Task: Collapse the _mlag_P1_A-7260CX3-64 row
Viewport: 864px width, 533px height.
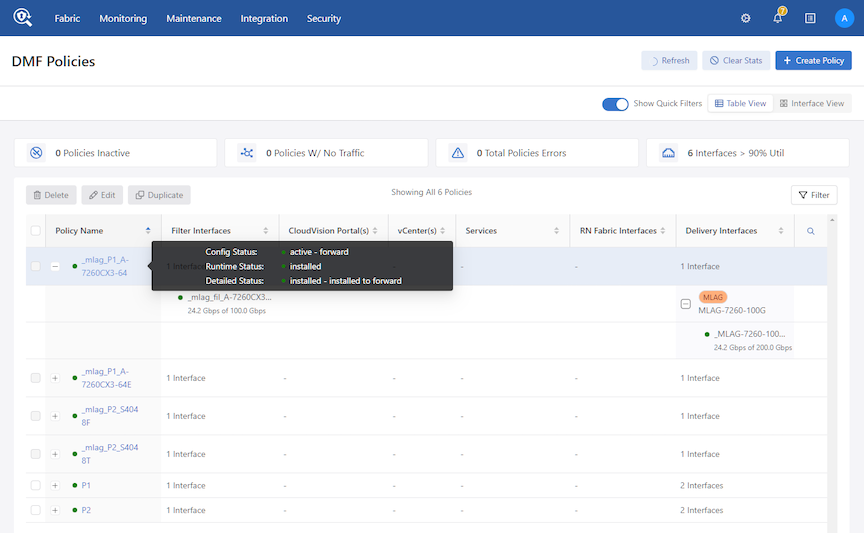Action: pyautogui.click(x=55, y=266)
